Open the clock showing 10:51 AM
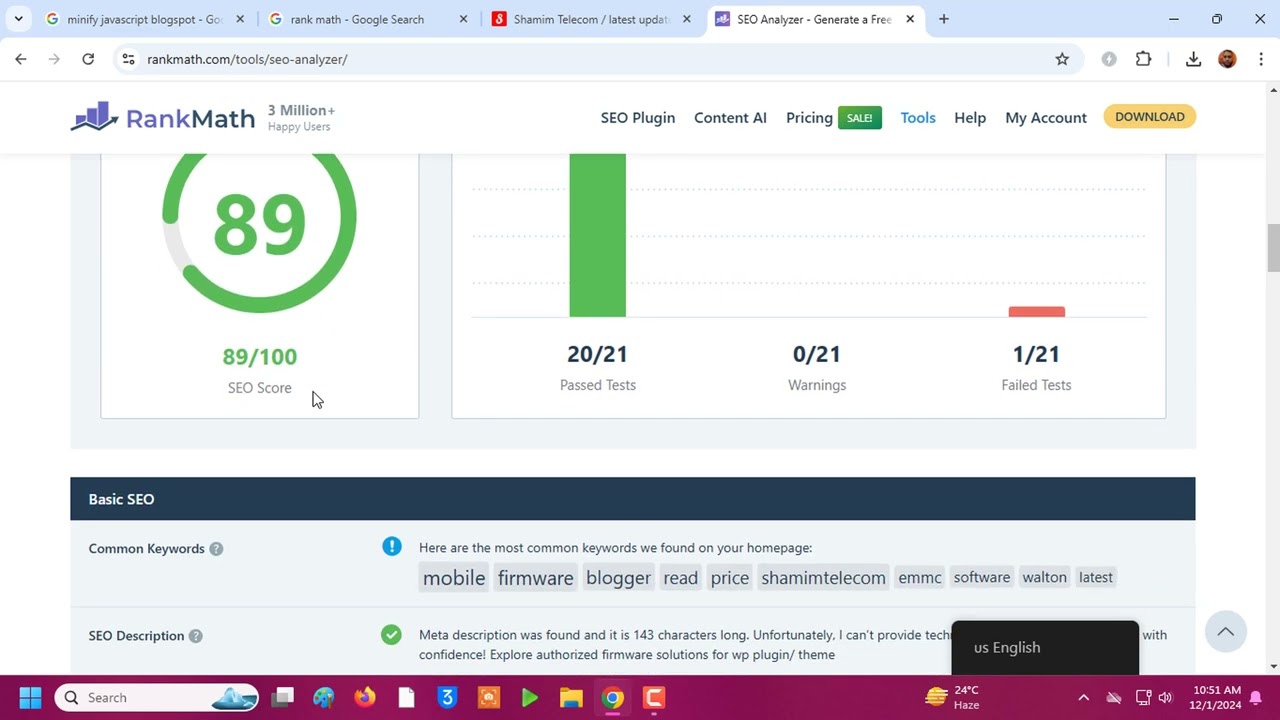The height and width of the screenshot is (720, 1280). [1215, 697]
